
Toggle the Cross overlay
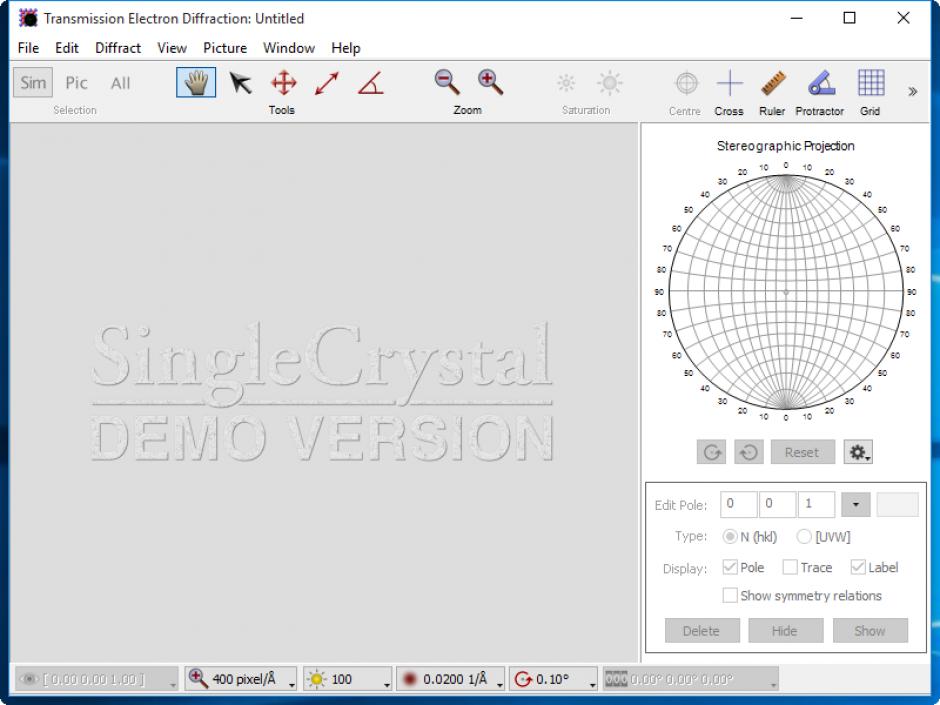730,83
